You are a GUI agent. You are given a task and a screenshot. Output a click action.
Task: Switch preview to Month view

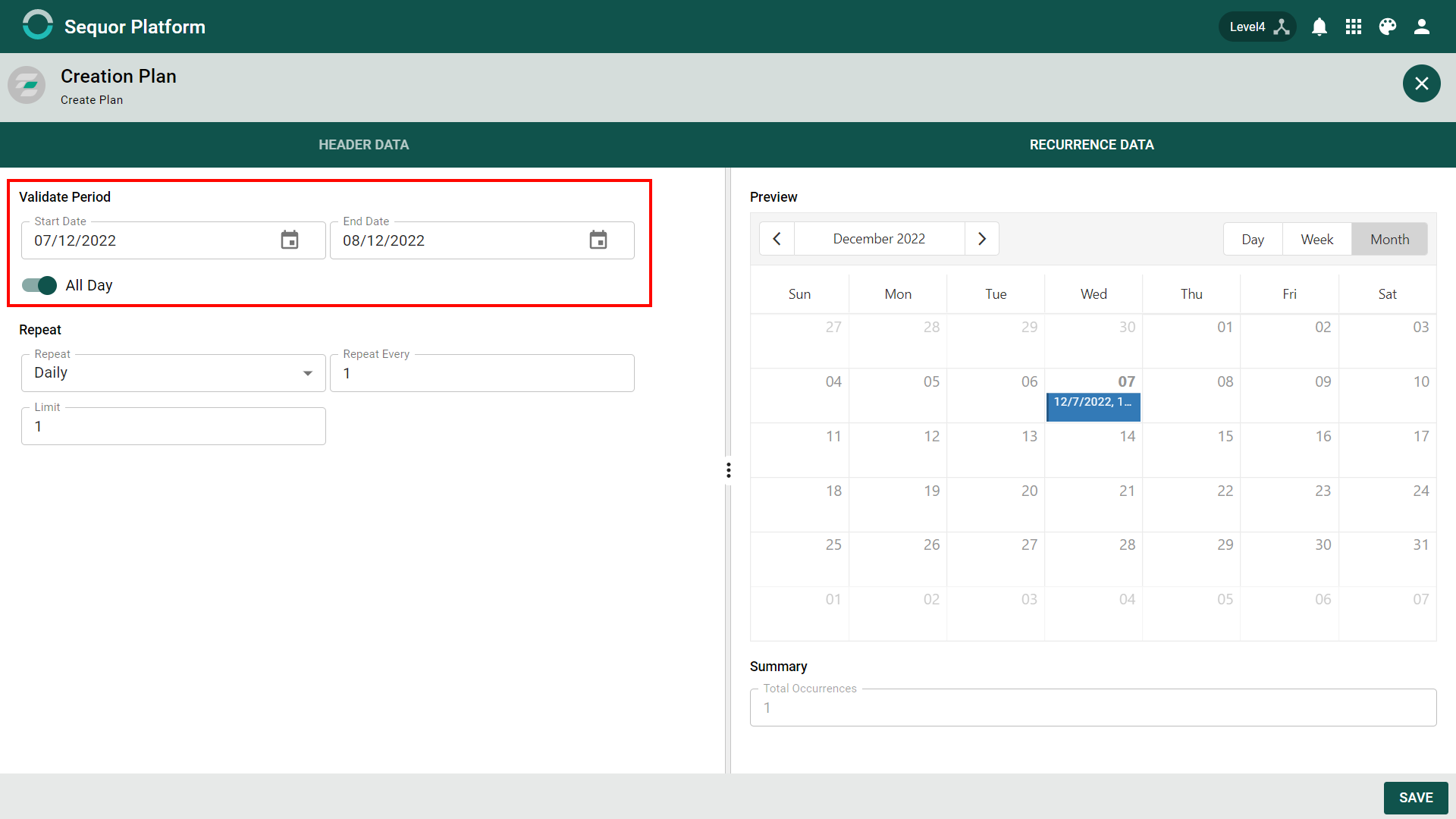[x=1390, y=240]
